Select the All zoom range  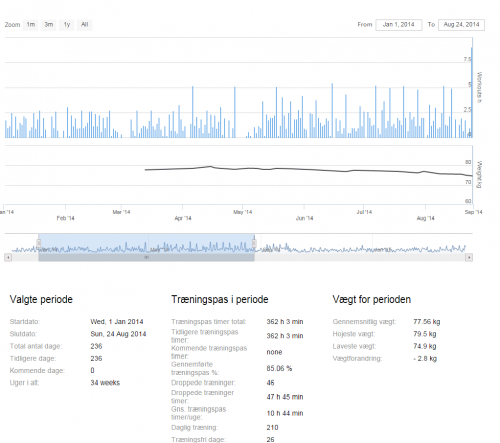(85, 25)
